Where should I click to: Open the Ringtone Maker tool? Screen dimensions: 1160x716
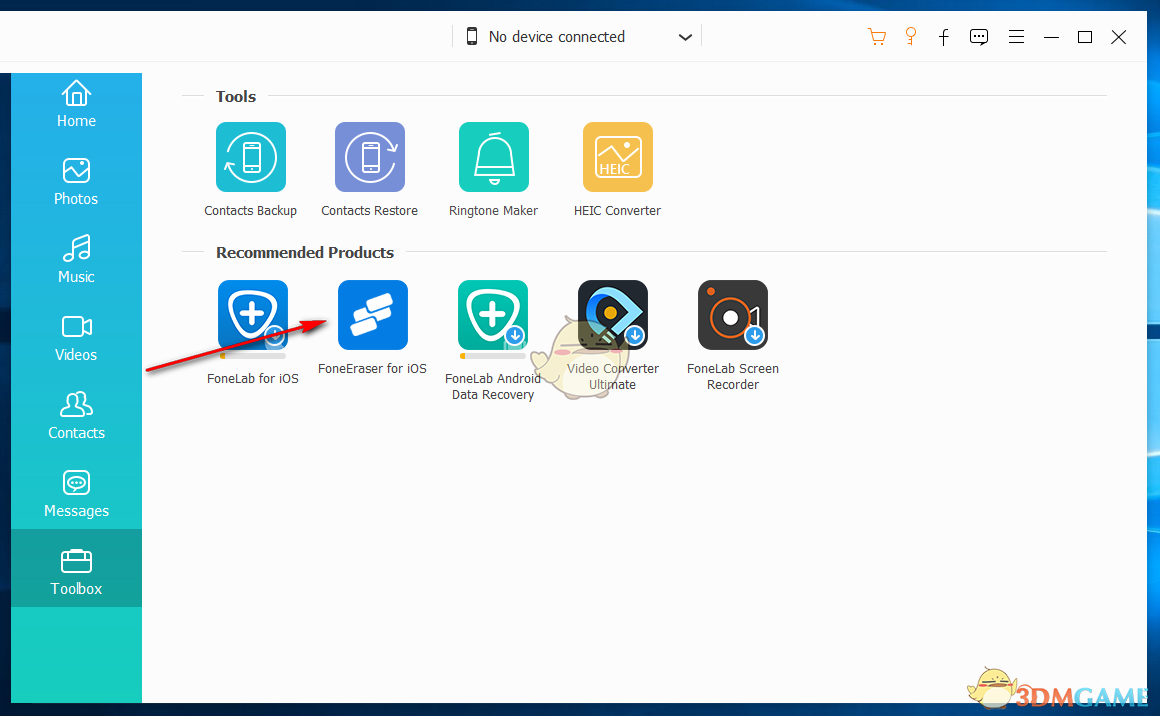point(493,157)
